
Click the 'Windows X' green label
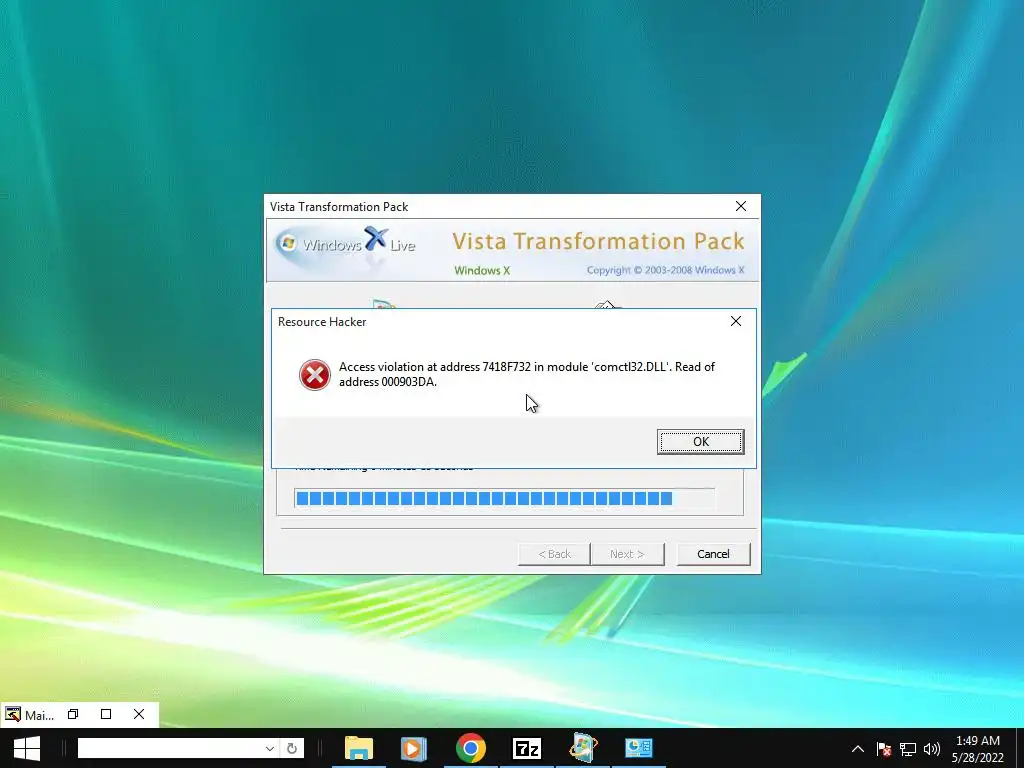482,270
